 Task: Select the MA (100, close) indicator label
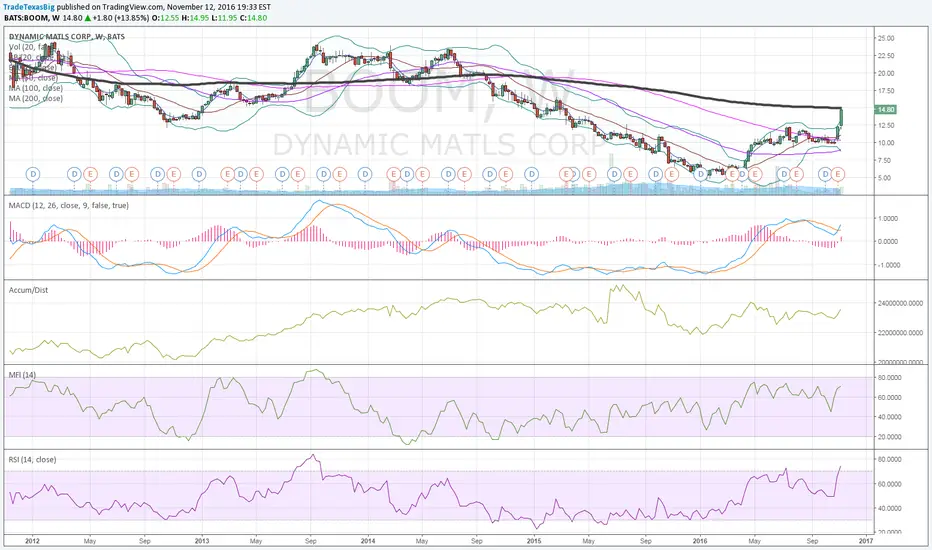(x=36, y=88)
